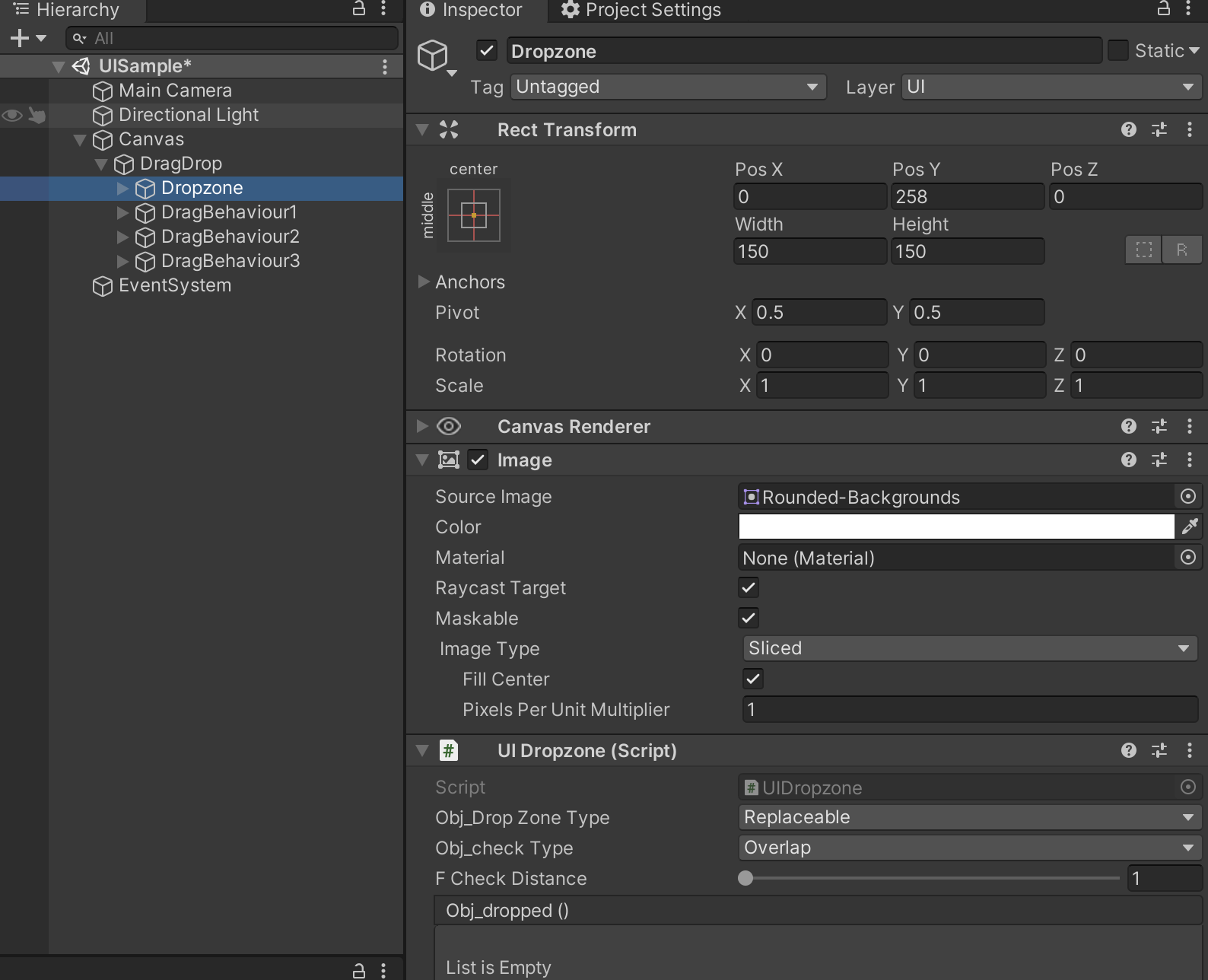The height and width of the screenshot is (980, 1208).
Task: Open Hierarchy panel kebab menu
Action: pyautogui.click(x=384, y=9)
